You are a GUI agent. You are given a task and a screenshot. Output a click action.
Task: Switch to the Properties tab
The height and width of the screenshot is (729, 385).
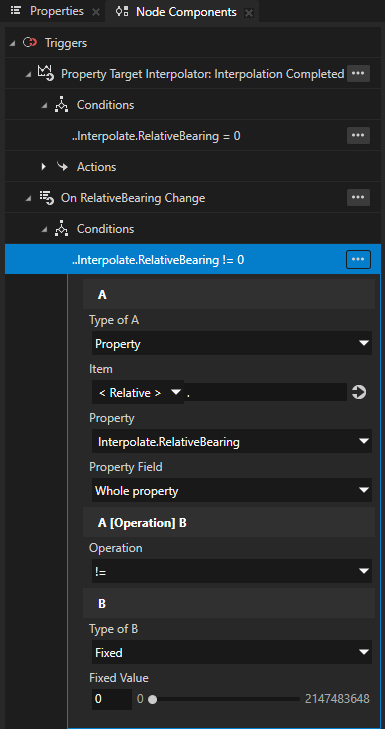pyautogui.click(x=48, y=11)
